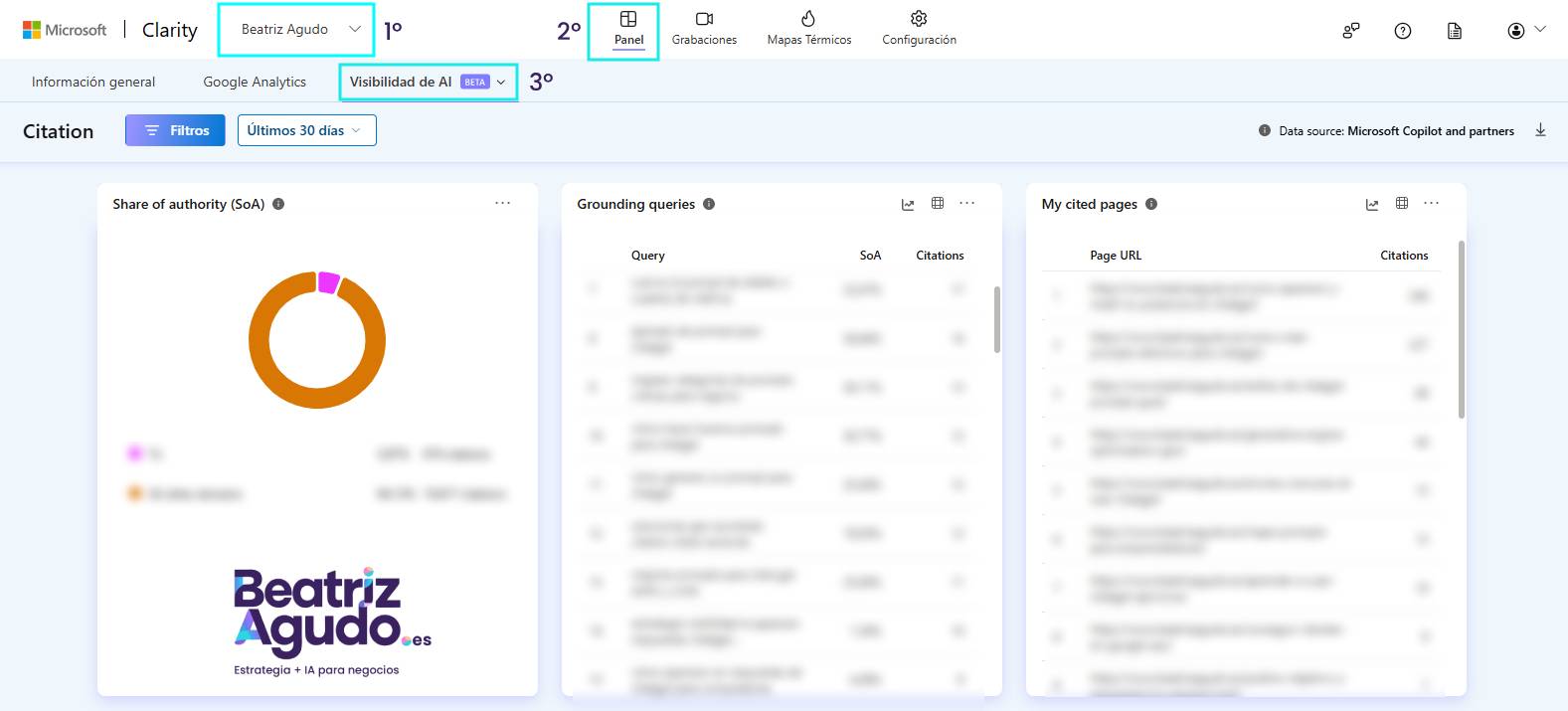Click the Grabaciones camera icon
This screenshot has width=1568, height=711.
(x=704, y=19)
